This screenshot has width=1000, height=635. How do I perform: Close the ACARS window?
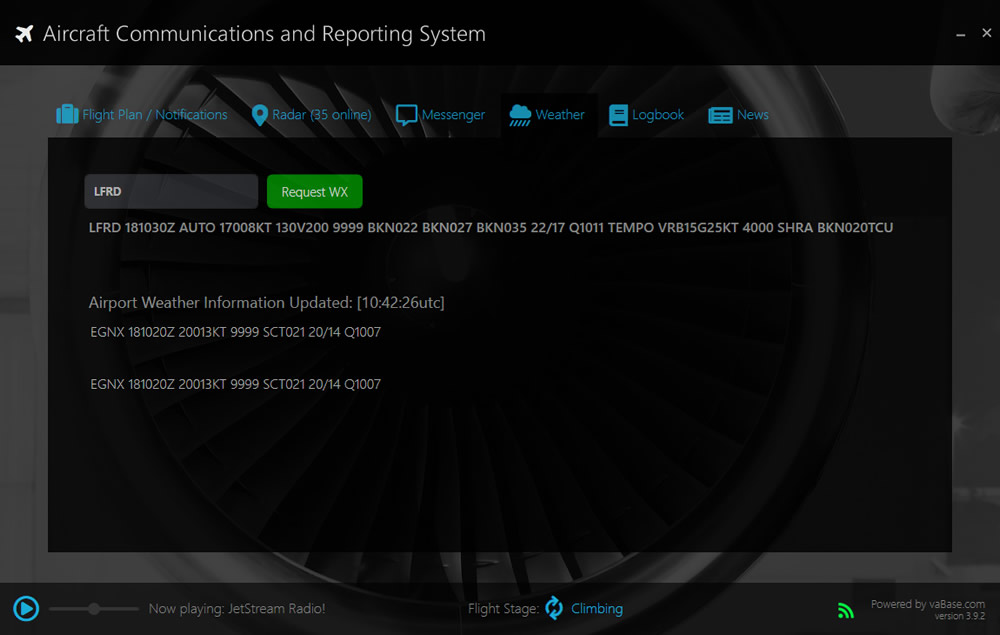tap(987, 33)
